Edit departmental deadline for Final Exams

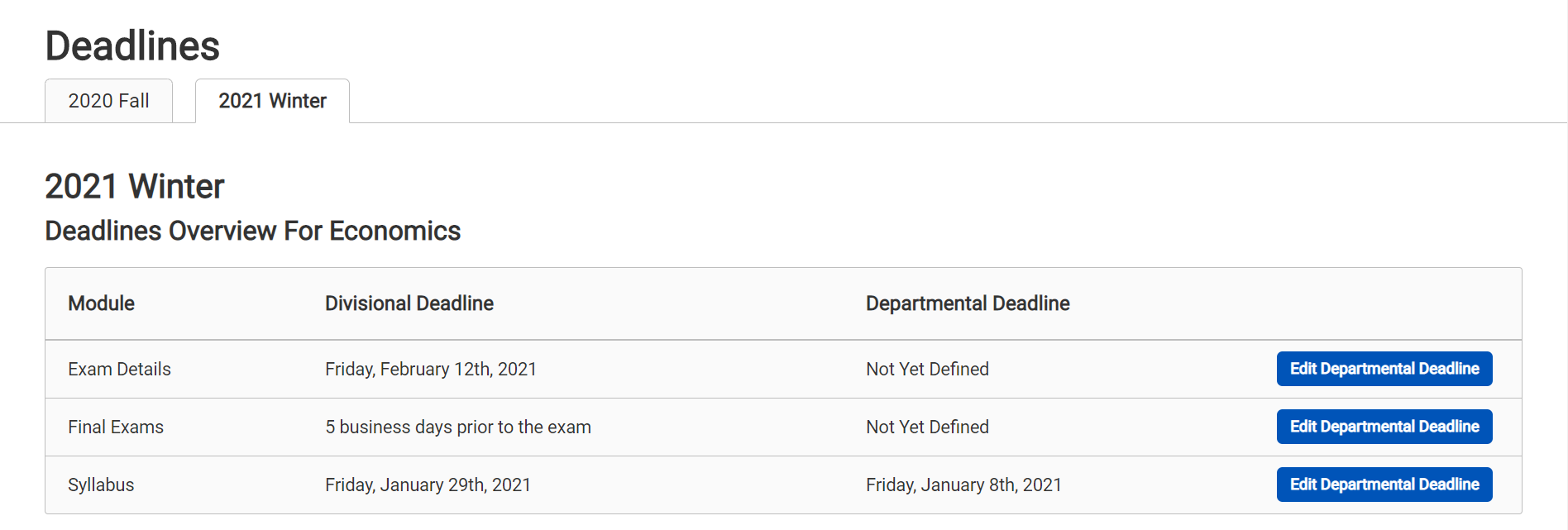(x=1384, y=427)
